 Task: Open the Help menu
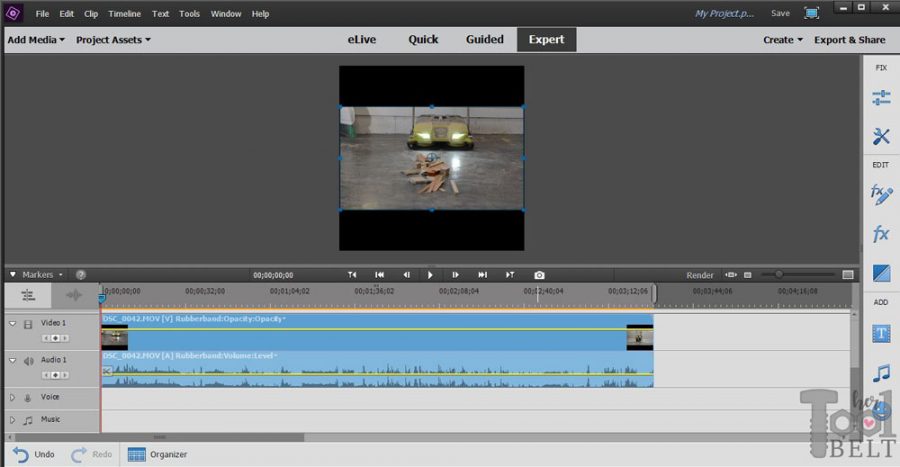(x=260, y=14)
